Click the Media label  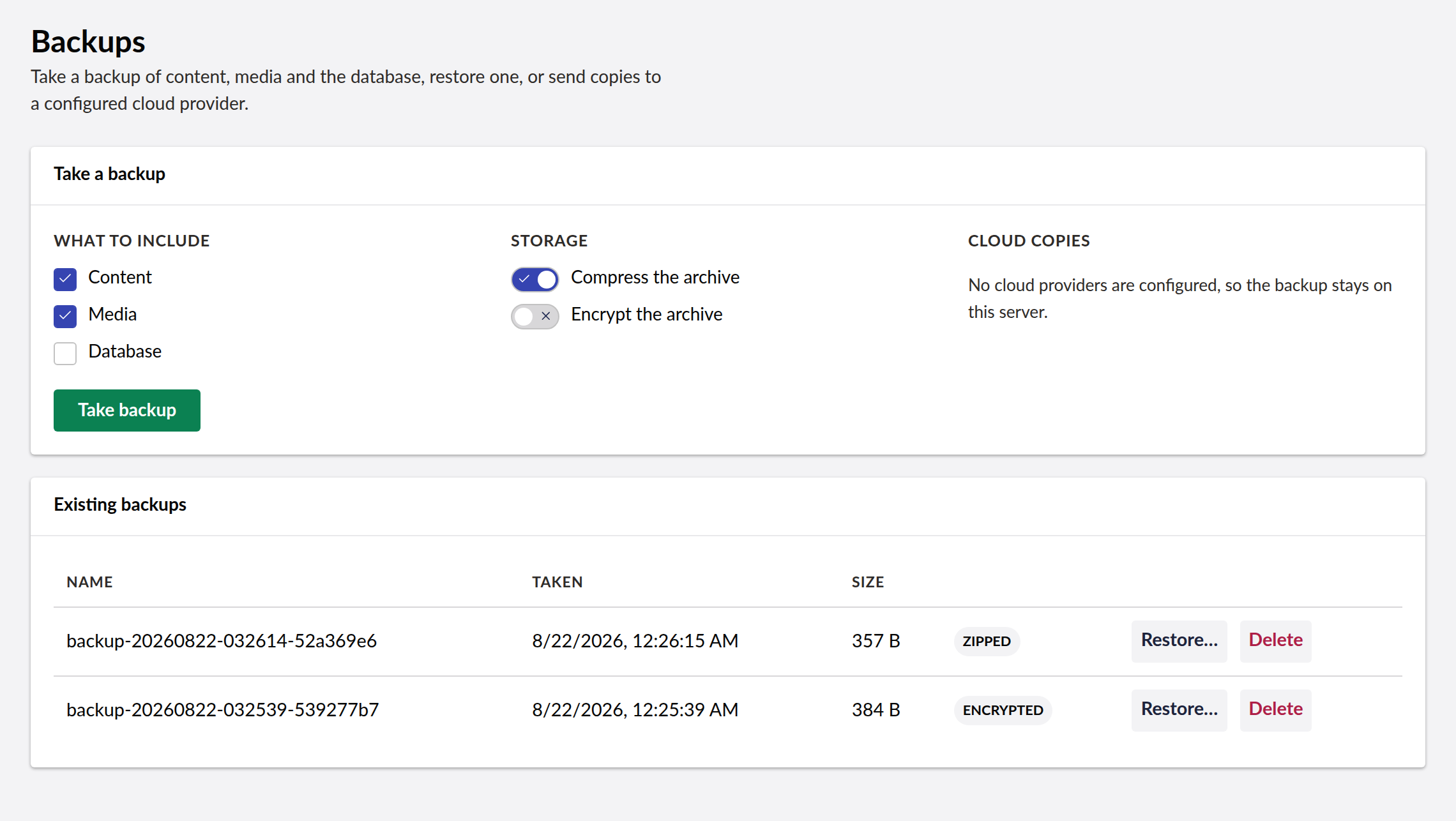click(x=112, y=314)
